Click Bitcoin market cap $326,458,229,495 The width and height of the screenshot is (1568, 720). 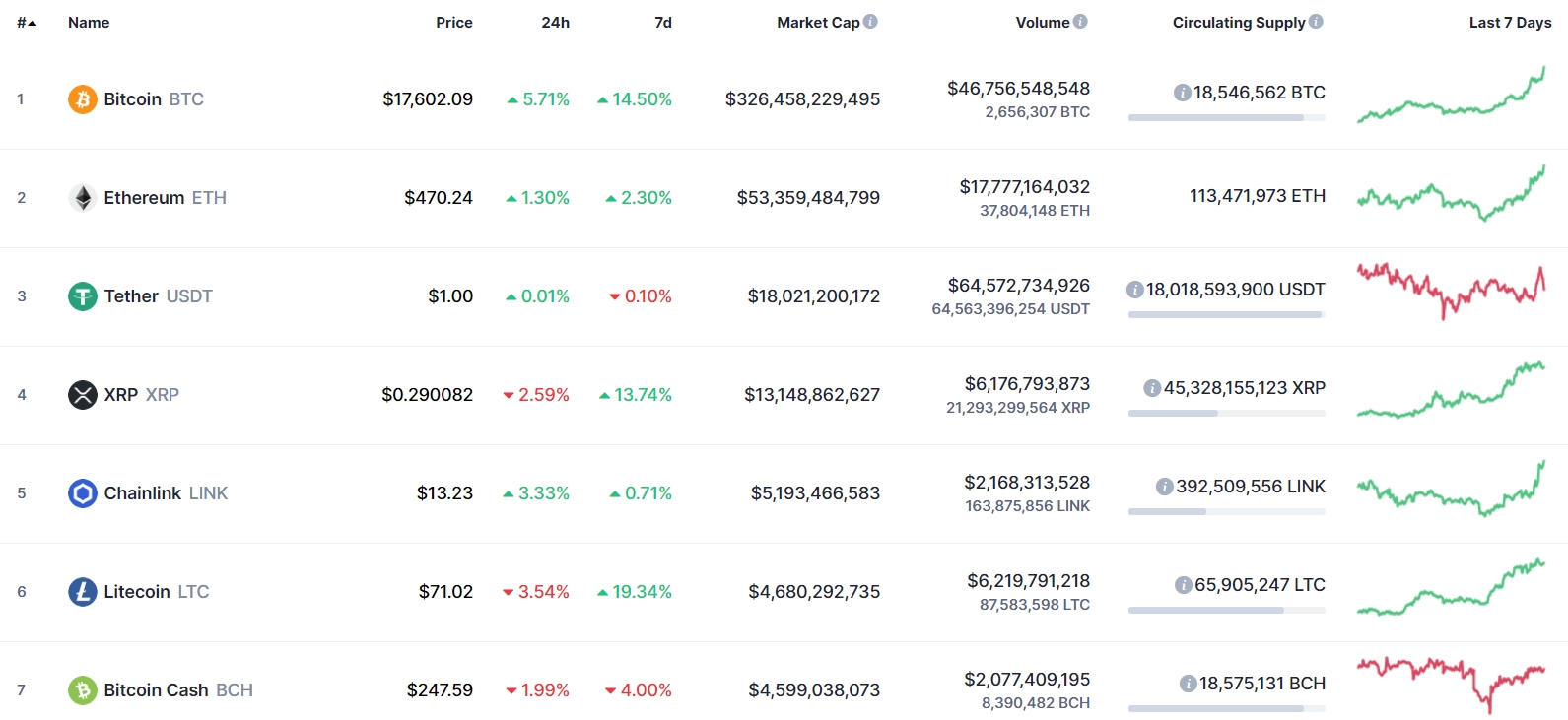point(802,99)
